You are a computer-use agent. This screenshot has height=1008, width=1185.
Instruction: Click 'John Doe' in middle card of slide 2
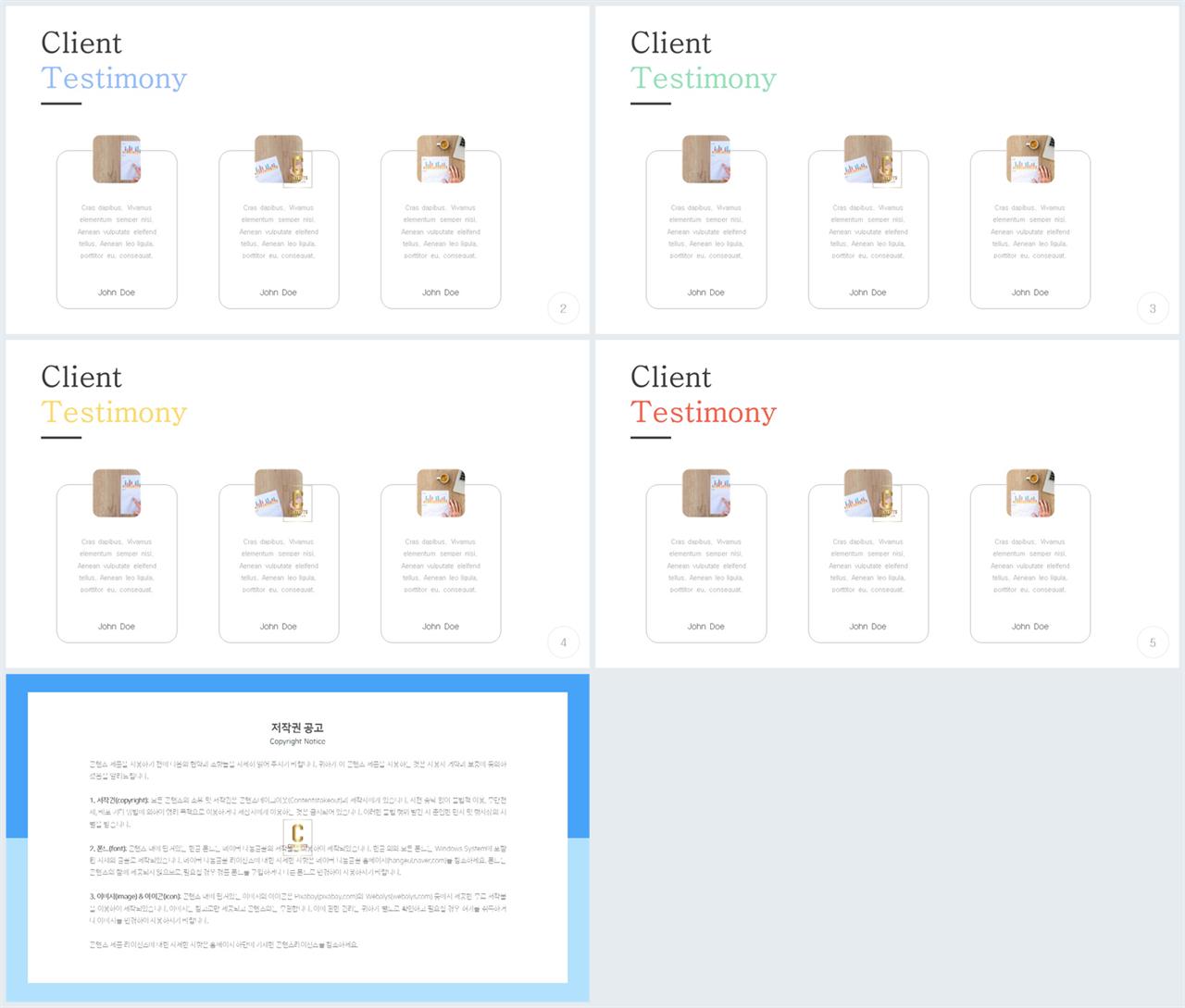click(279, 292)
